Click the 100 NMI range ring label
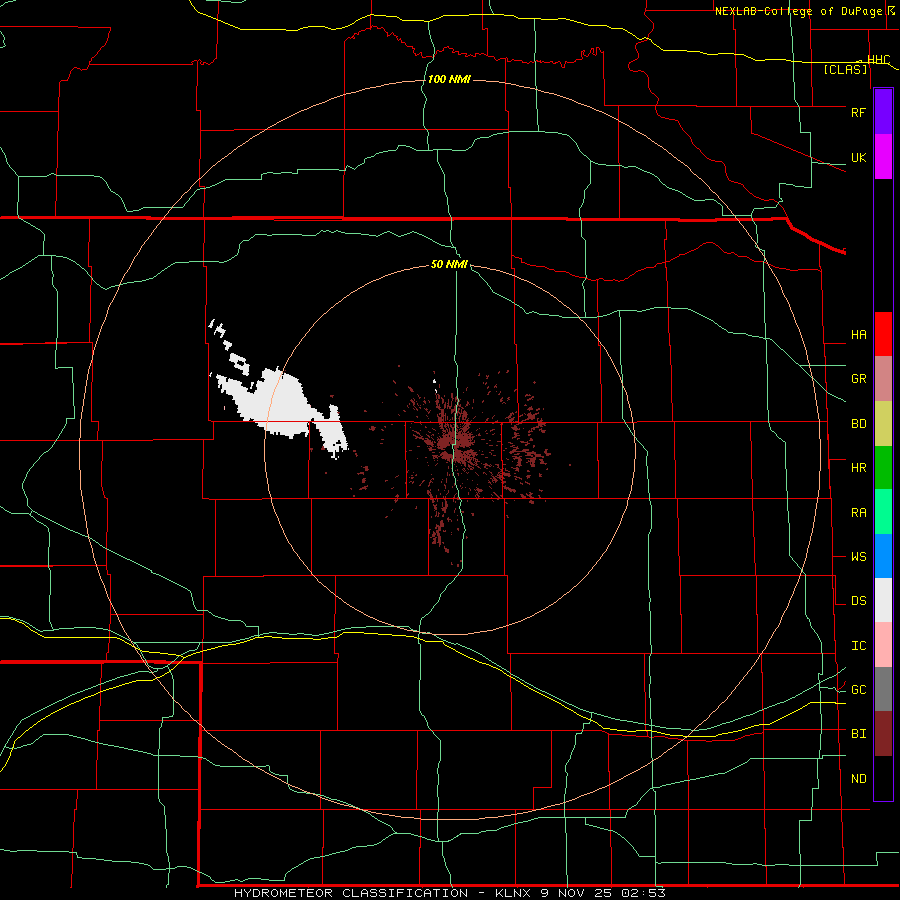900x900 pixels. (x=449, y=79)
